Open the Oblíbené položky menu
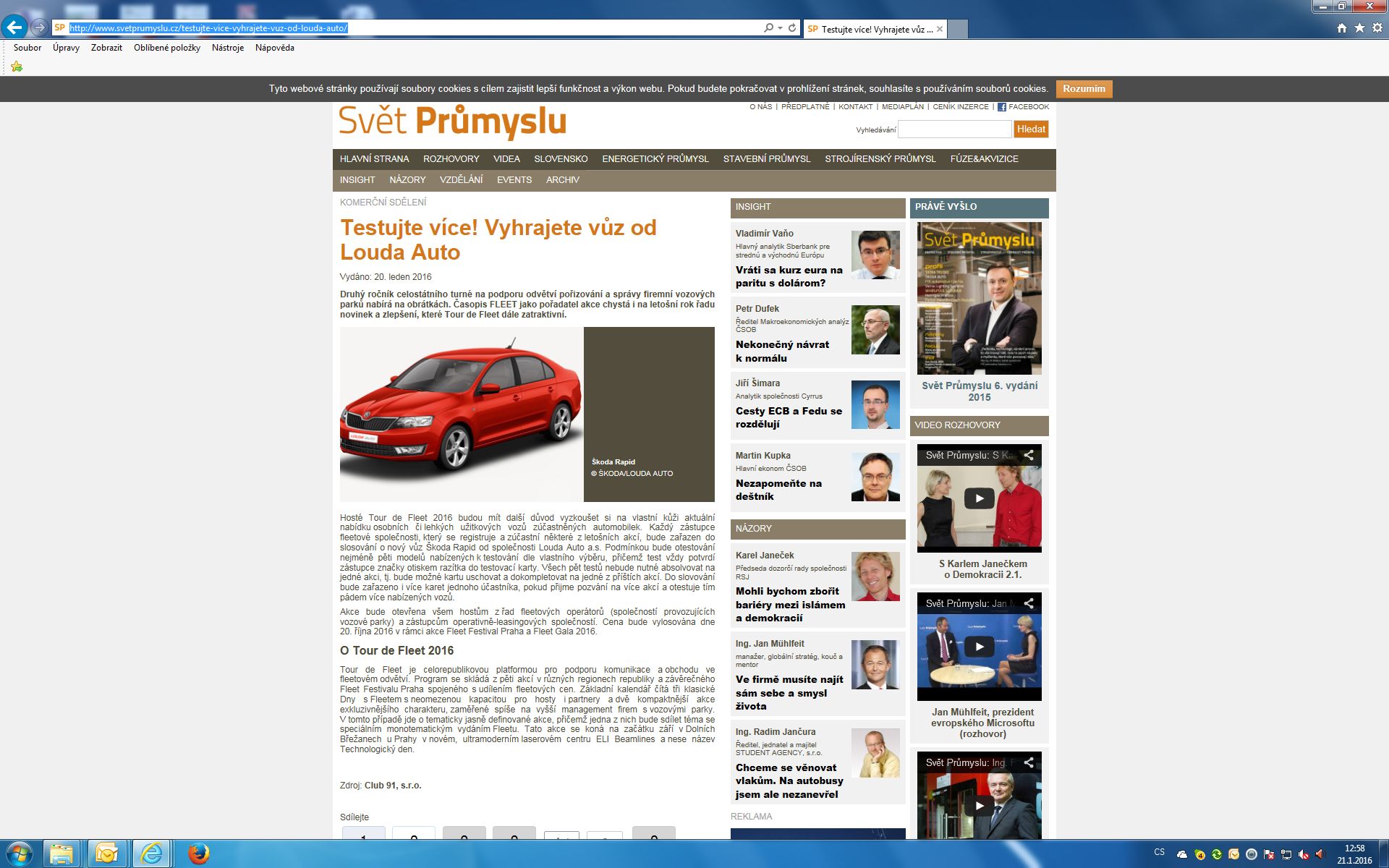The height and width of the screenshot is (868, 1389). click(167, 48)
